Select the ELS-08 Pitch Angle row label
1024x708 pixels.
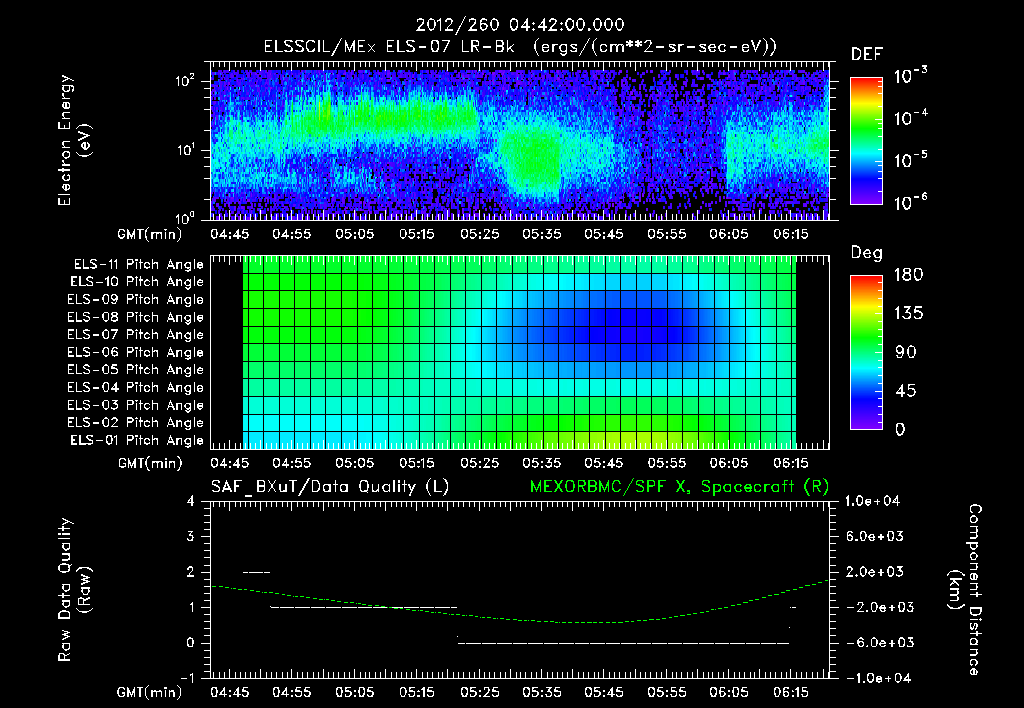pyautogui.click(x=135, y=317)
